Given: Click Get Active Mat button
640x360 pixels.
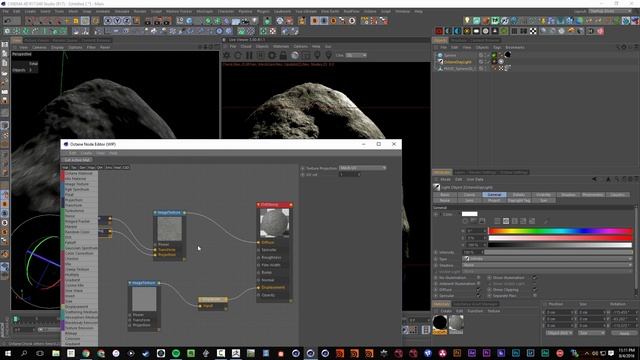Looking at the screenshot, I should [77, 160].
